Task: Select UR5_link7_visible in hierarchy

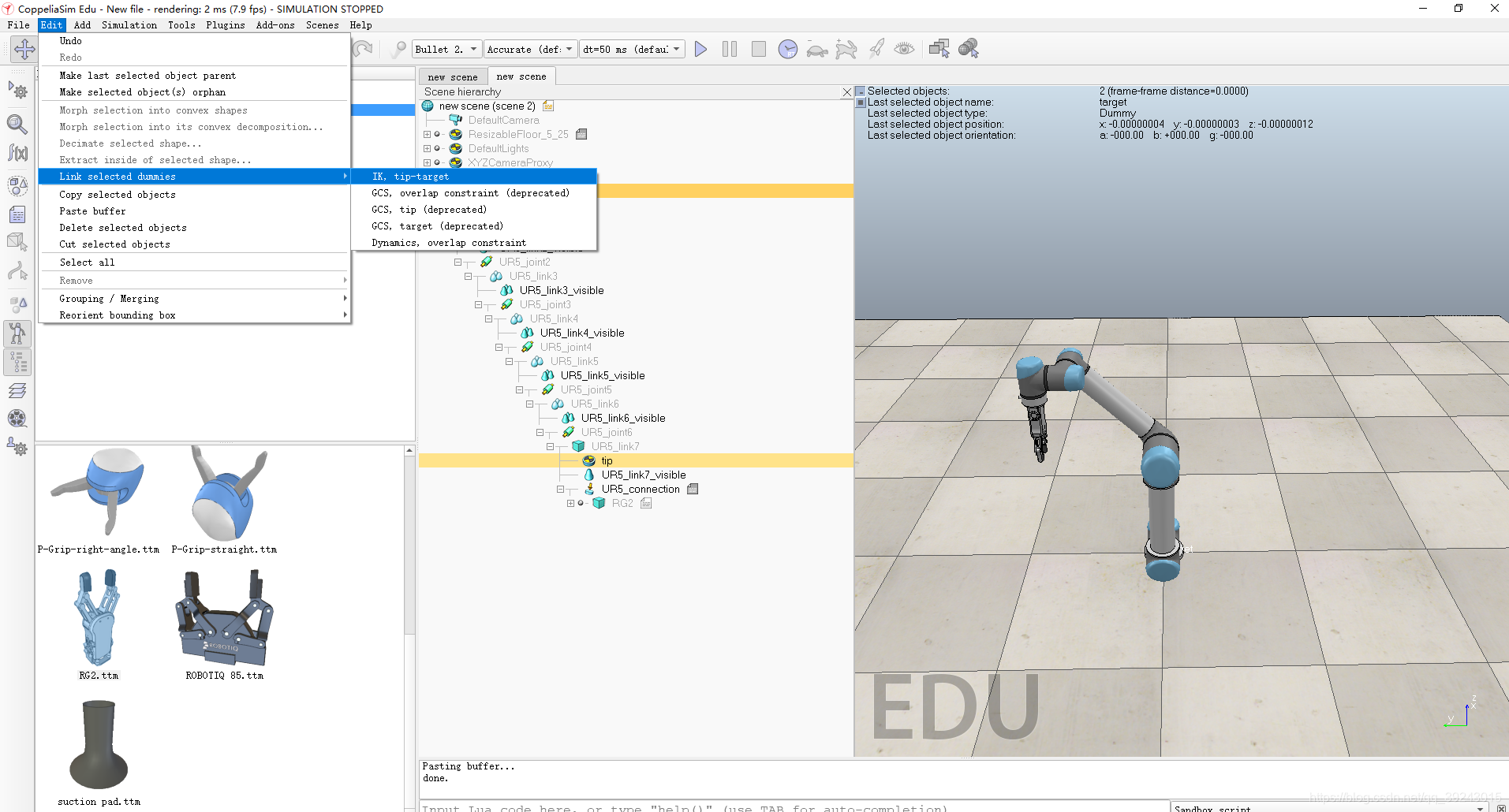Action: 644,475
